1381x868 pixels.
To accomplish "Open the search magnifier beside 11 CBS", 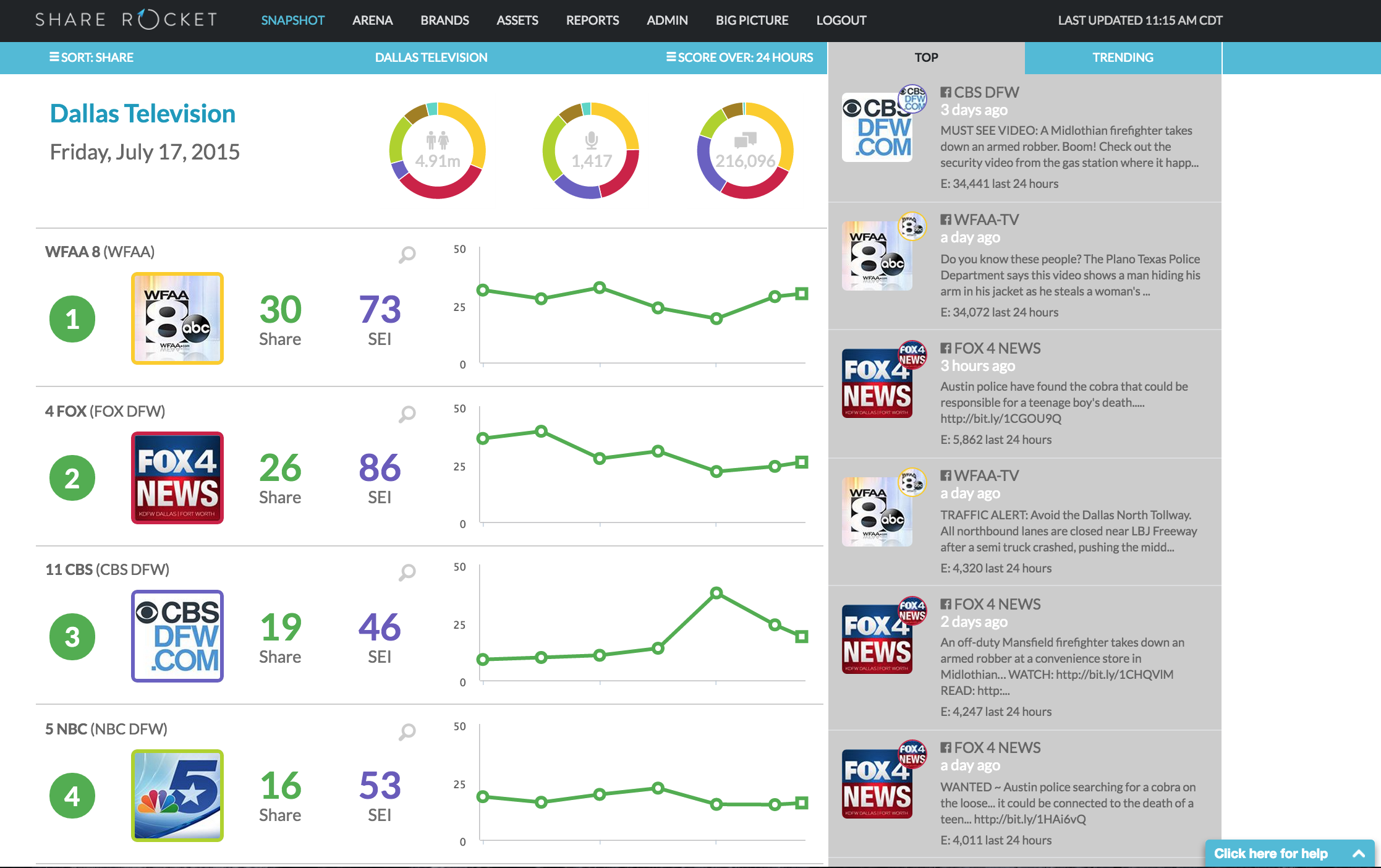I will tap(407, 572).
